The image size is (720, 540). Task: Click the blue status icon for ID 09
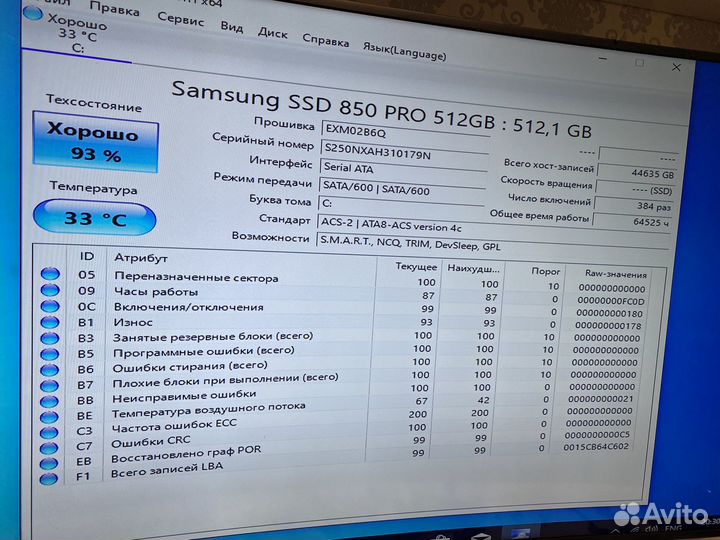[x=50, y=290]
